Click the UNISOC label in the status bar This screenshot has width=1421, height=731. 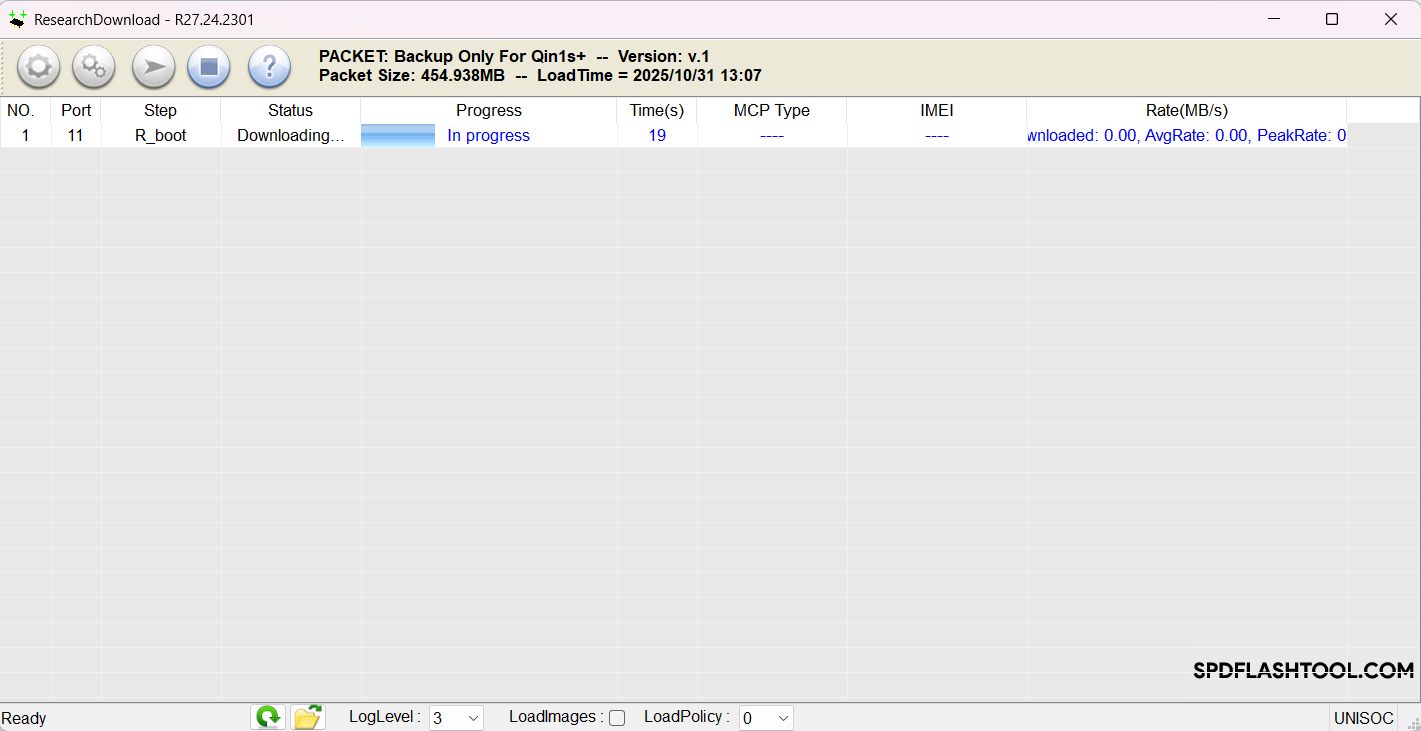point(1363,717)
